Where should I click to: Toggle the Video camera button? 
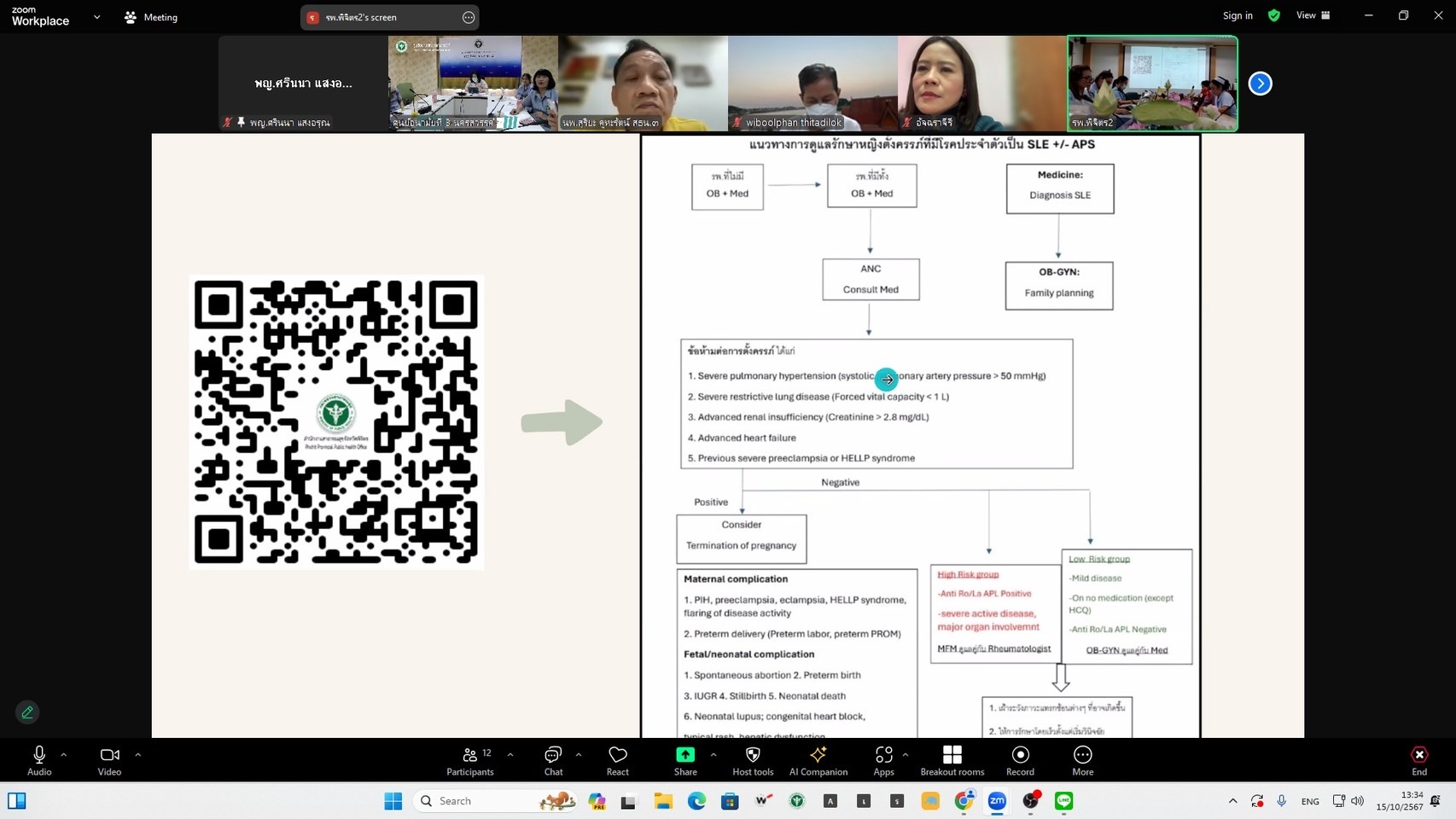pos(109,760)
